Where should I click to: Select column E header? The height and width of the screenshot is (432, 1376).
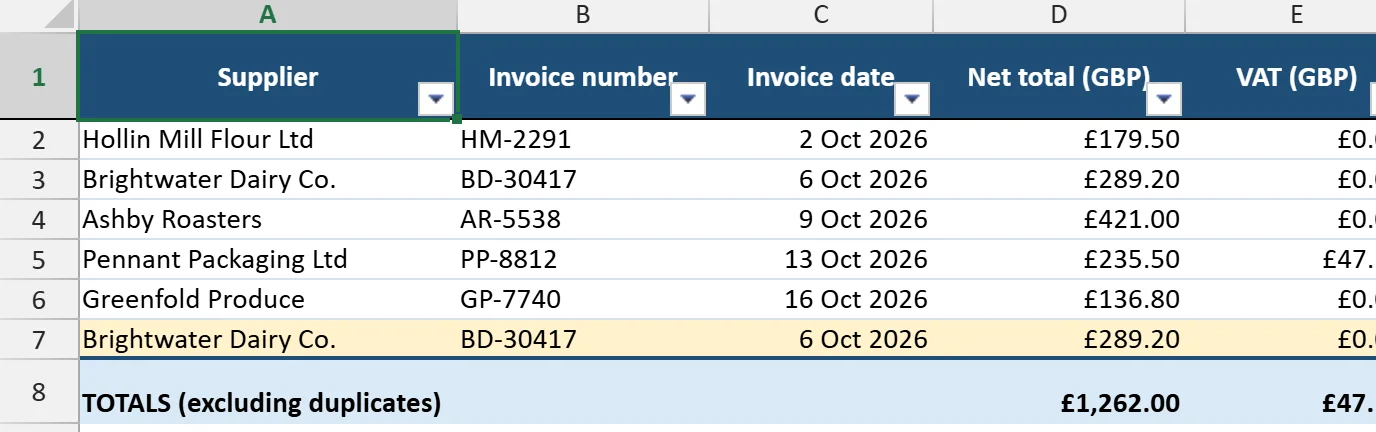[1281, 15]
